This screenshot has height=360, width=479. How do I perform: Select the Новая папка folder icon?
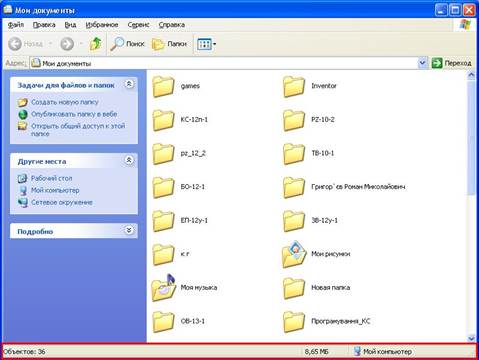click(294, 288)
